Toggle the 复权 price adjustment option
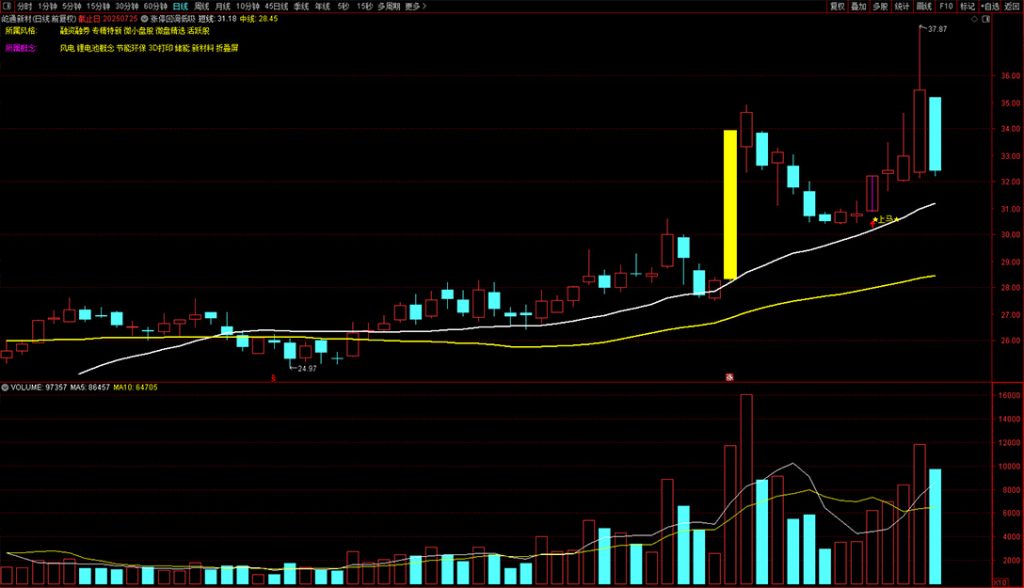The width and height of the screenshot is (1024, 588). pyautogui.click(x=837, y=6)
